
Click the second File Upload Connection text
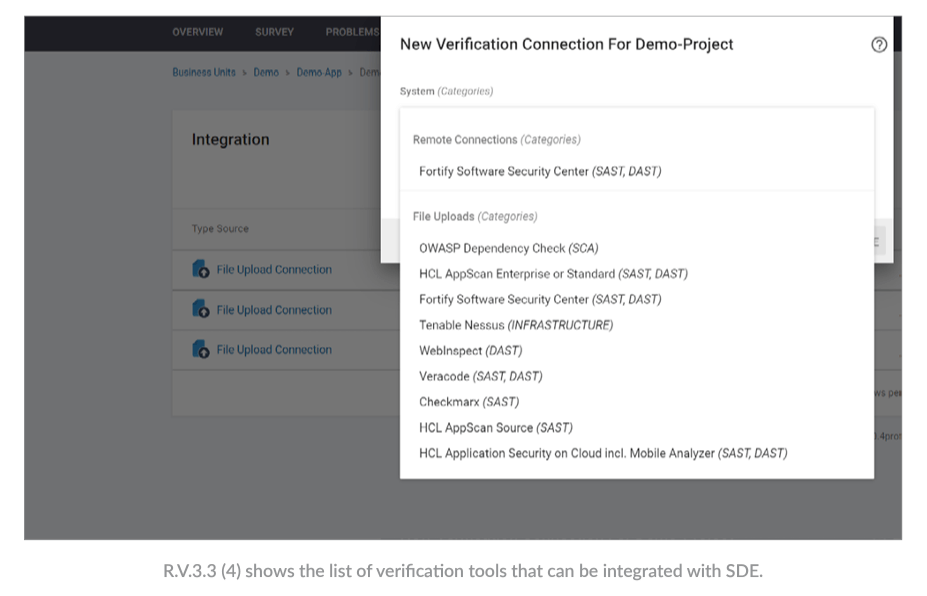(274, 310)
